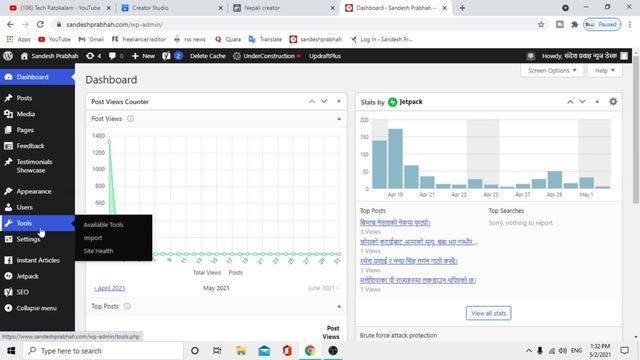The height and width of the screenshot is (360, 640).
Task: Open Jetpack Stats settings gear
Action: point(613,101)
